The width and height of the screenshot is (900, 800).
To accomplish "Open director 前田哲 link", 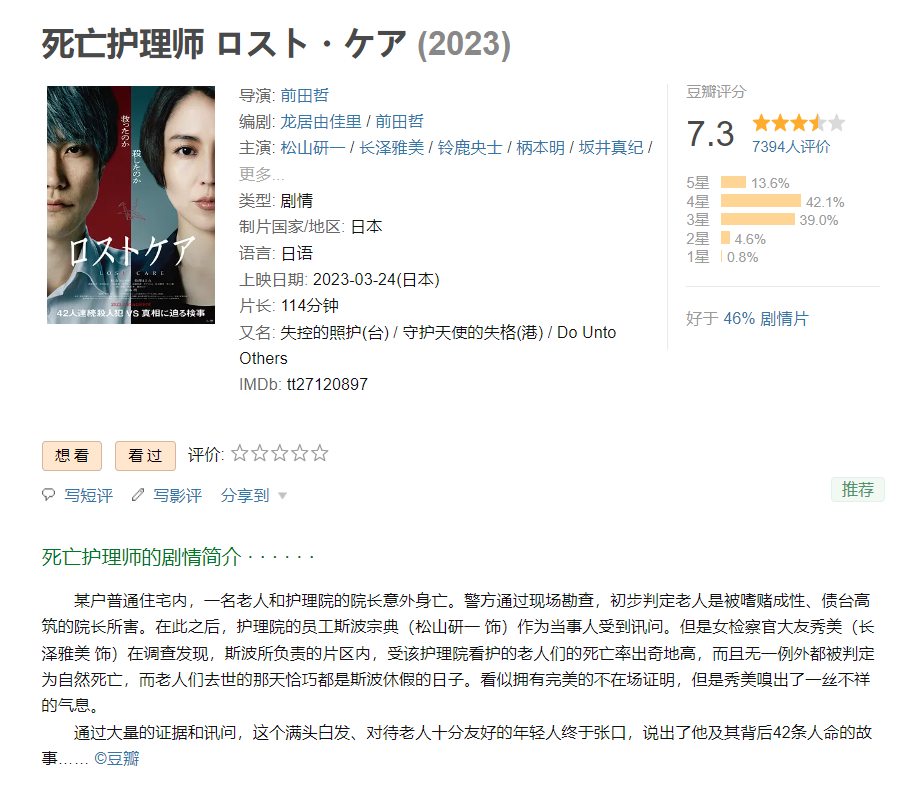I will point(304,95).
